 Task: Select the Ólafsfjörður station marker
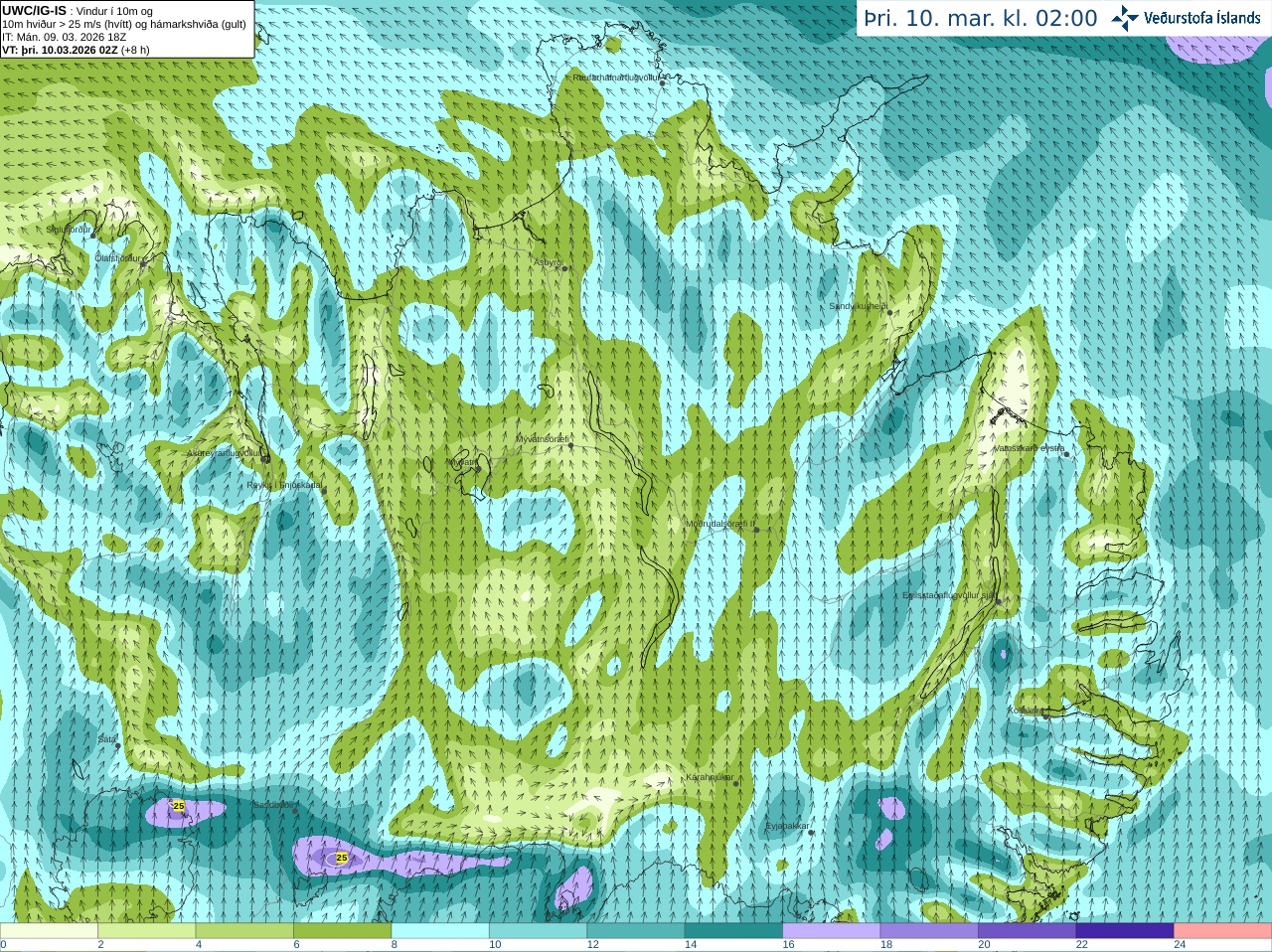[x=143, y=264]
